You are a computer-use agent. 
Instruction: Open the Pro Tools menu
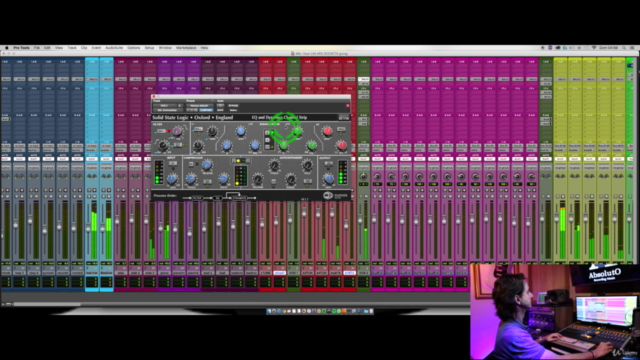[21, 48]
